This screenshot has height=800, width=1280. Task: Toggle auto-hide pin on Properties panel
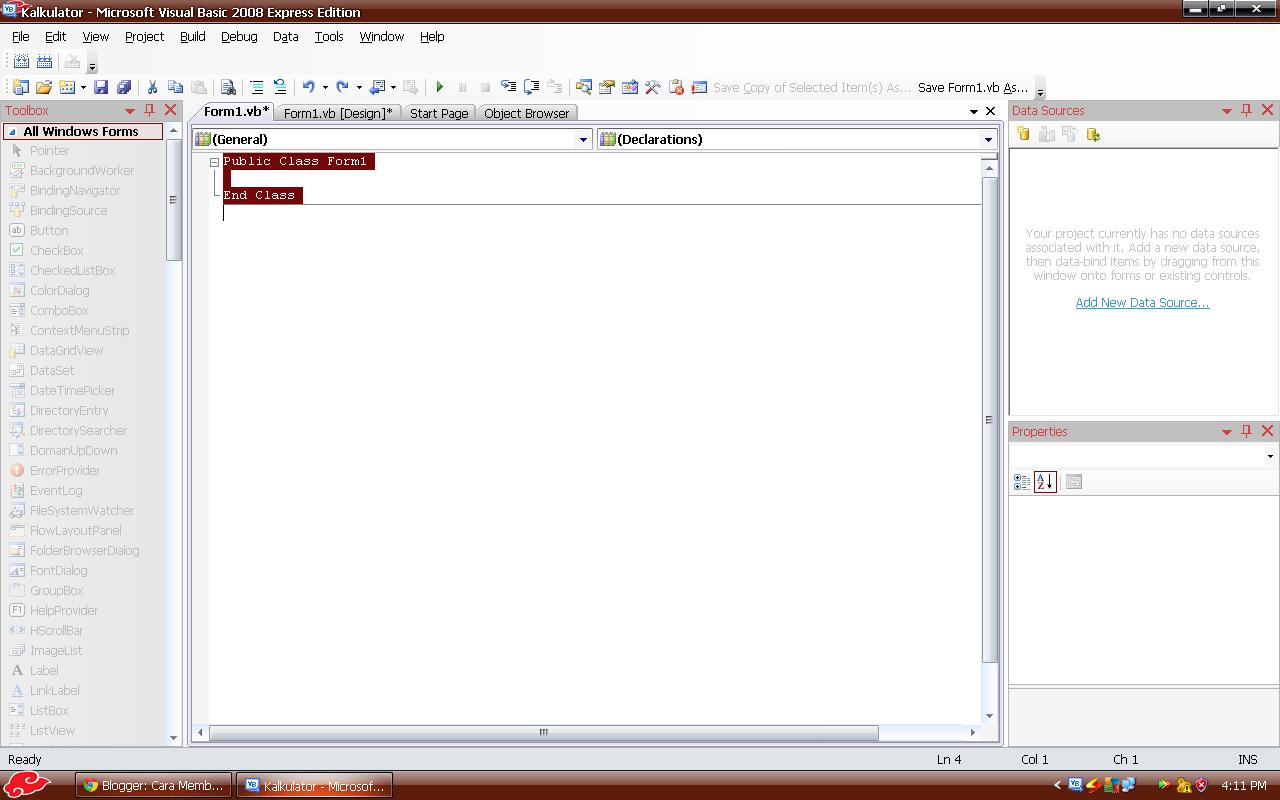click(x=1246, y=431)
